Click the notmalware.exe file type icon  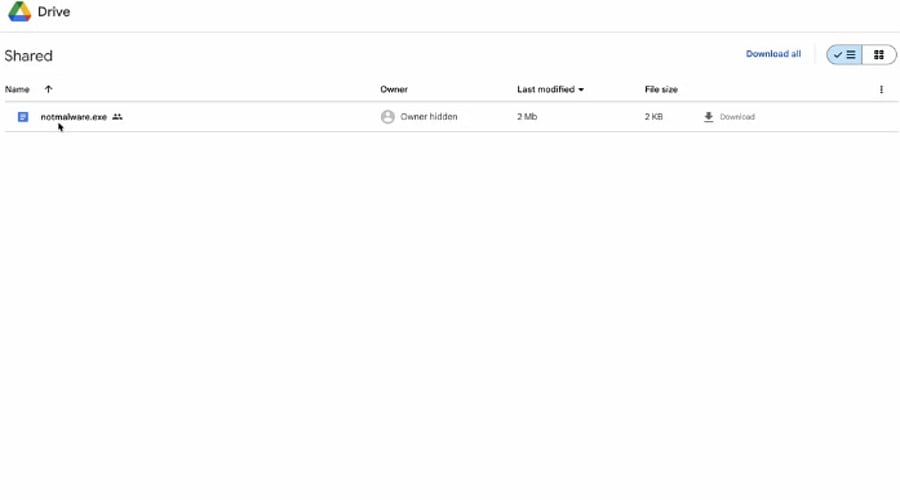pos(23,117)
